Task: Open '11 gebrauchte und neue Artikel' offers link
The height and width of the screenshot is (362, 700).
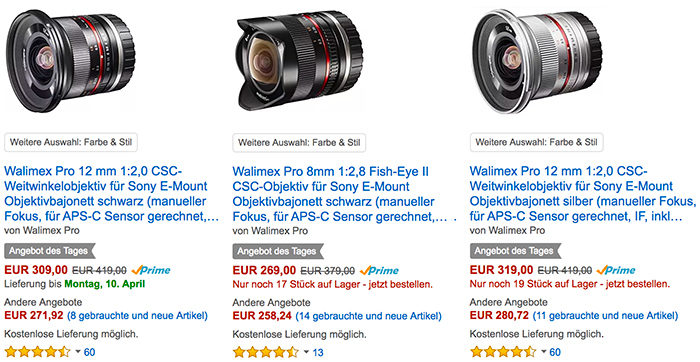Action: [x=605, y=316]
